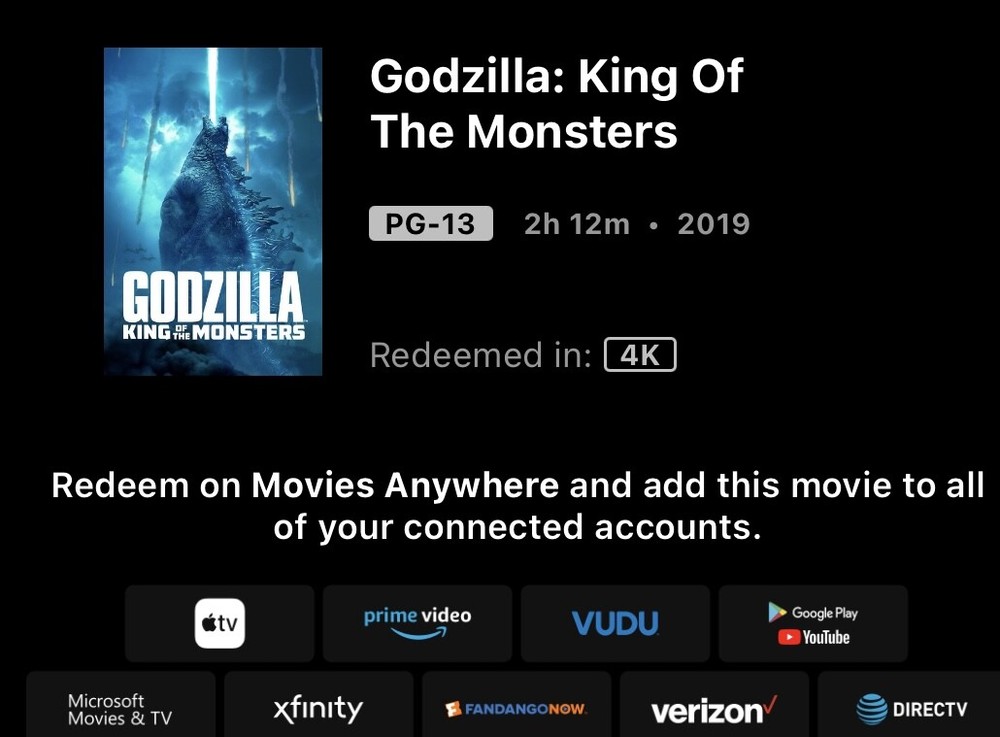This screenshot has width=1000, height=737.
Task: Click the 2019 release year
Action: click(x=713, y=224)
